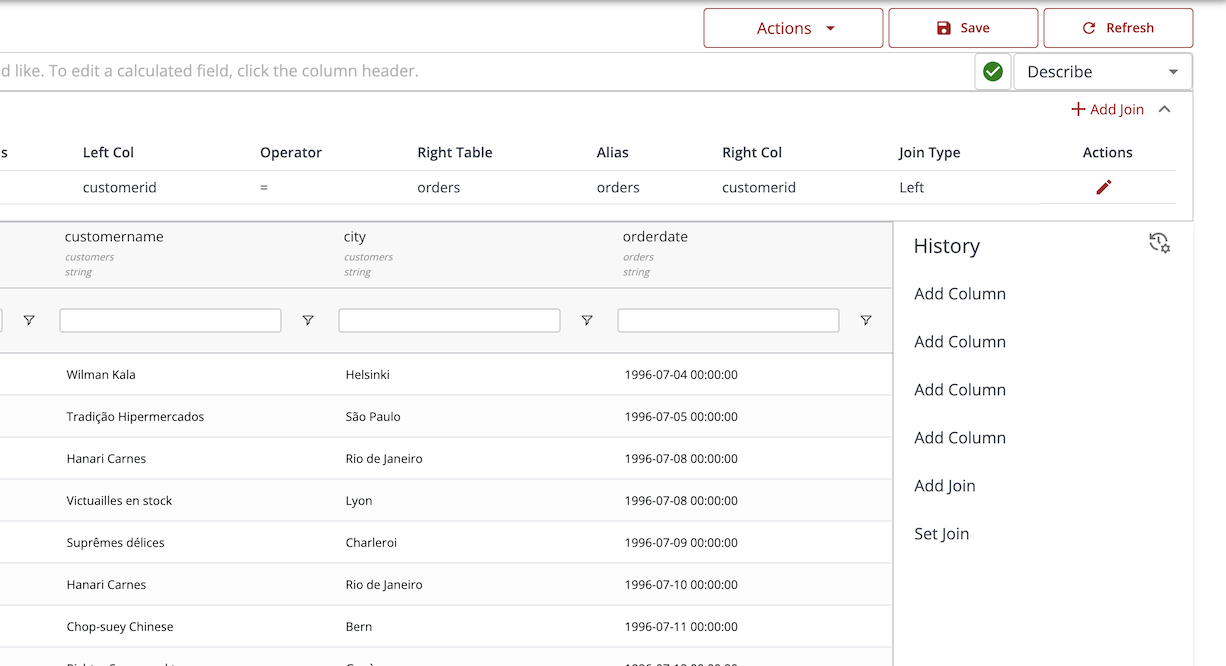Click the filter icon for city column

[587, 320]
